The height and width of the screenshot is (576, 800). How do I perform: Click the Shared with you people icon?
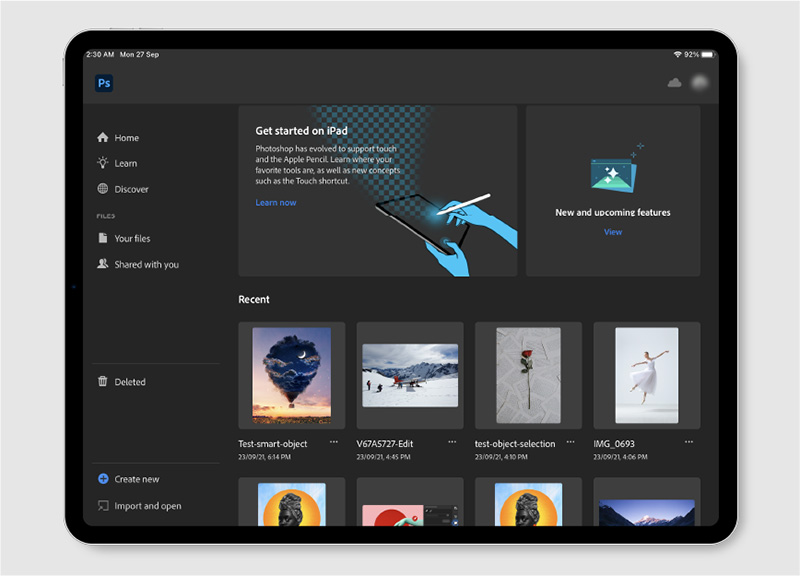point(103,264)
